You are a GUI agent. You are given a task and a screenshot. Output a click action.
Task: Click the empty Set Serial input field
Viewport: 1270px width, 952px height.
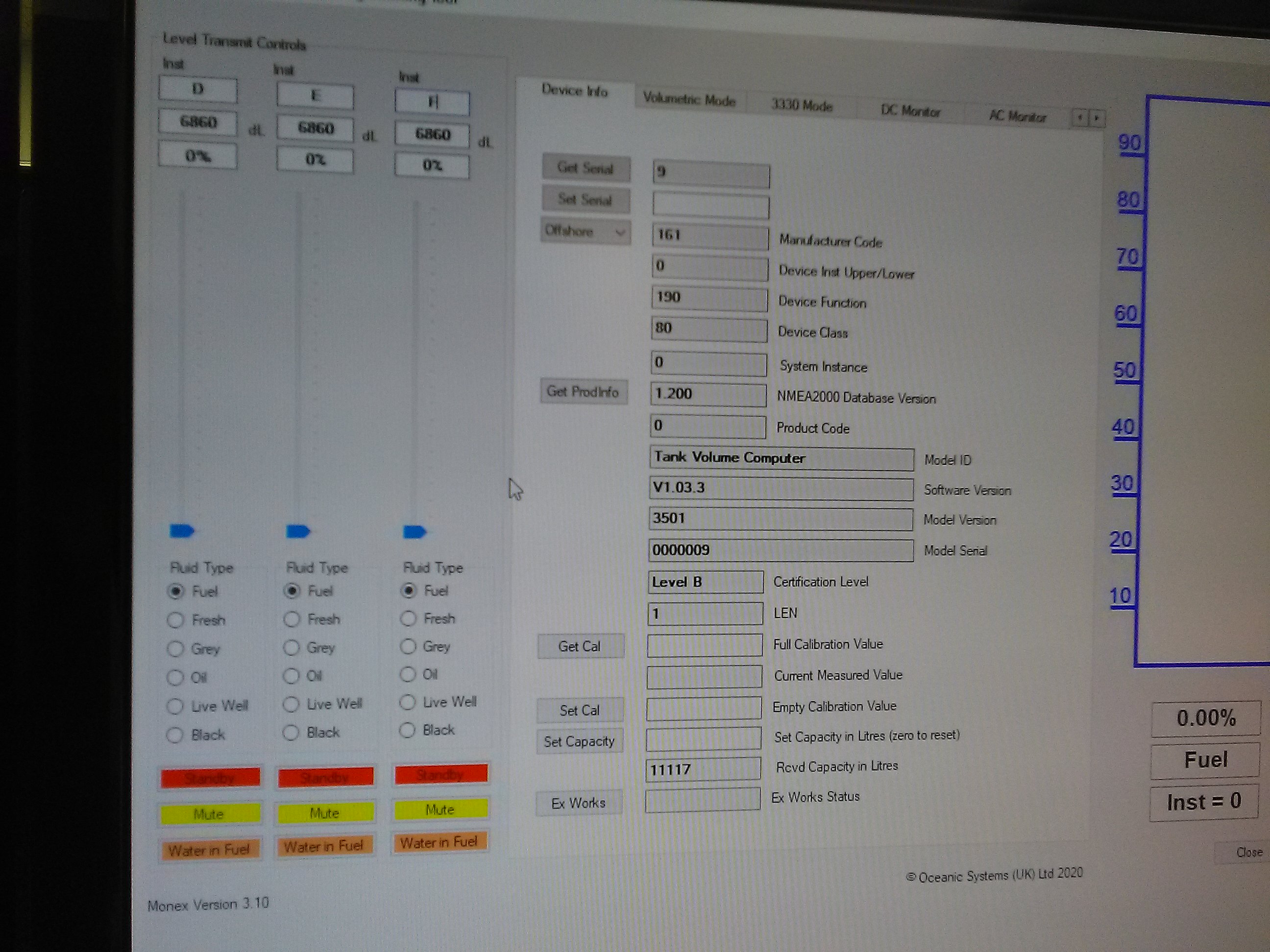tap(711, 206)
